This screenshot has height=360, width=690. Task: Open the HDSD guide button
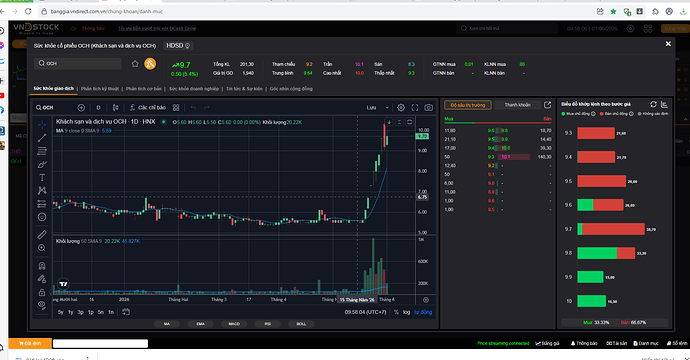(178, 45)
